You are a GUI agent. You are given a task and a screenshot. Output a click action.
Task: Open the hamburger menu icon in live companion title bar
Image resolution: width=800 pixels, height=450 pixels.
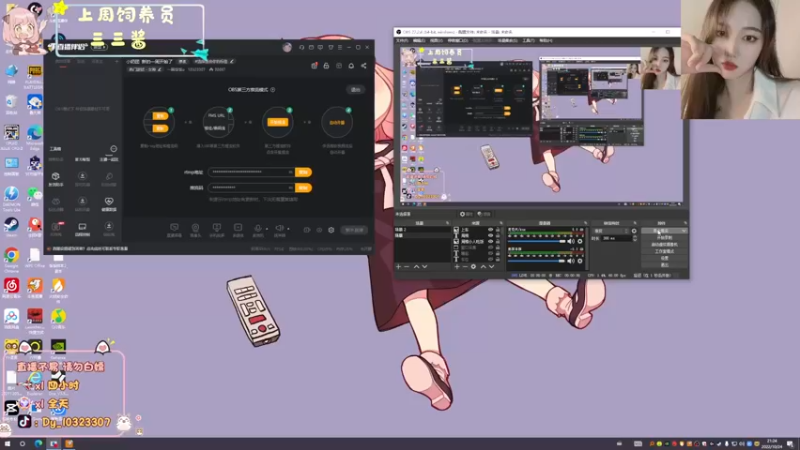point(340,47)
